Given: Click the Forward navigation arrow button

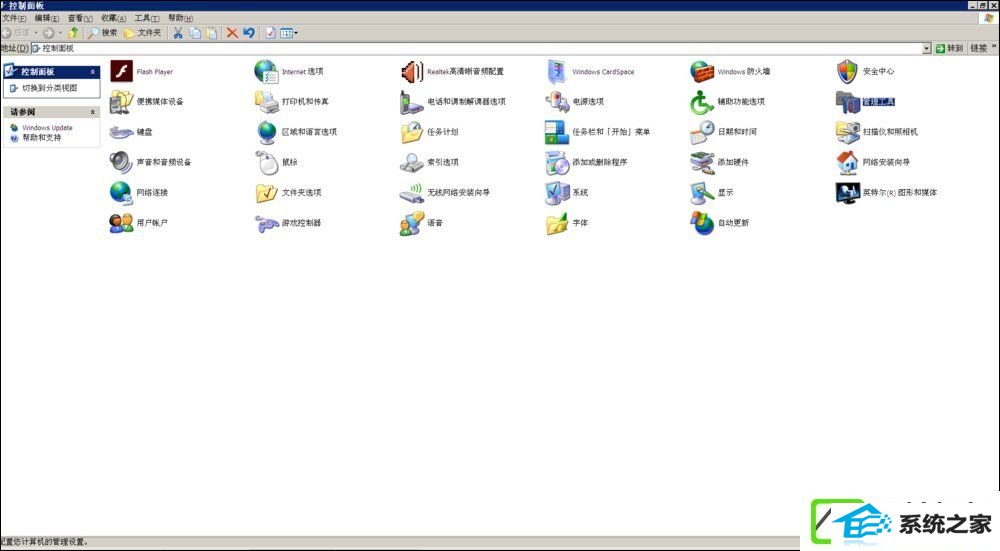Looking at the screenshot, I should point(48,33).
